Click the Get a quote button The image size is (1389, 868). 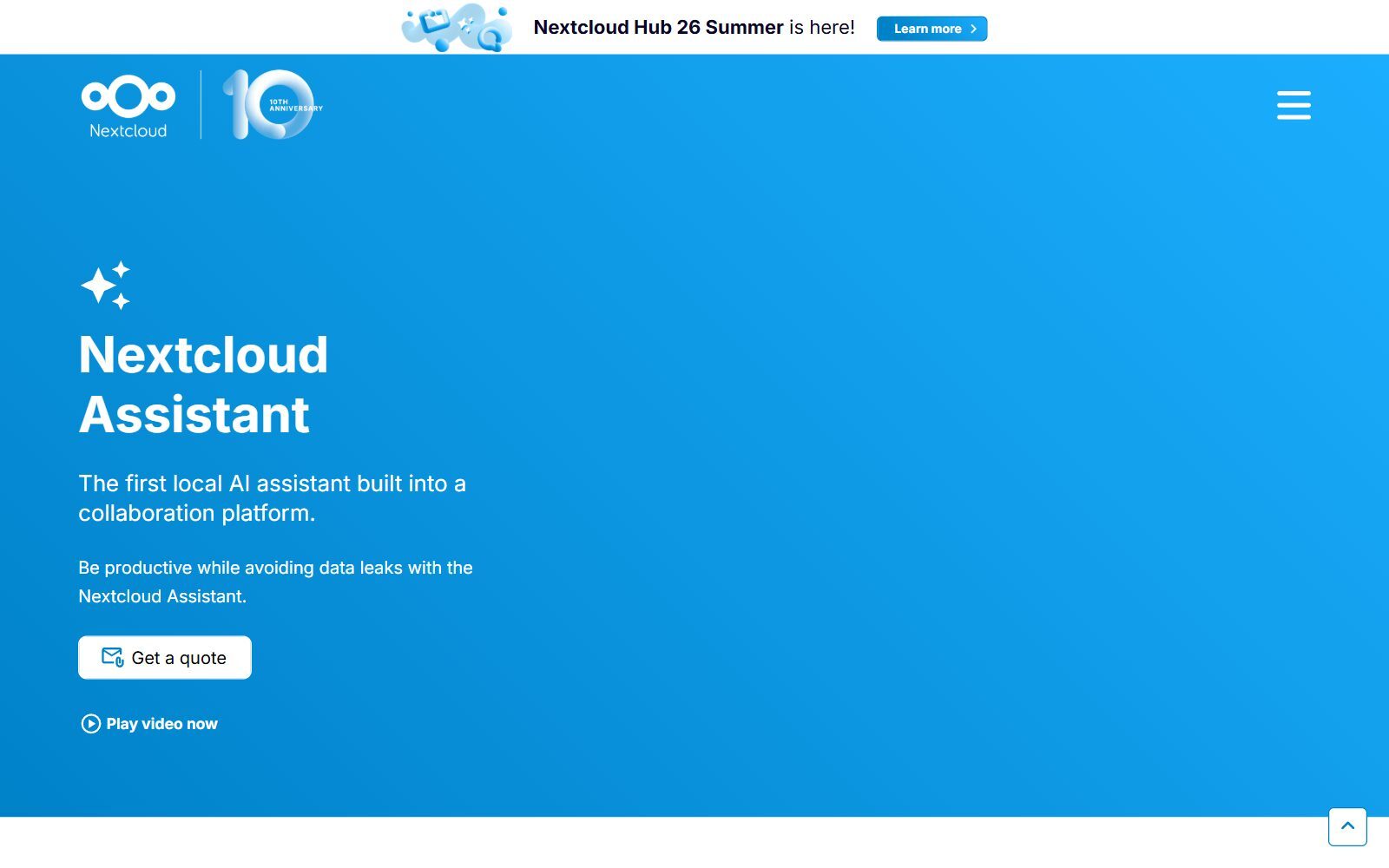(165, 658)
